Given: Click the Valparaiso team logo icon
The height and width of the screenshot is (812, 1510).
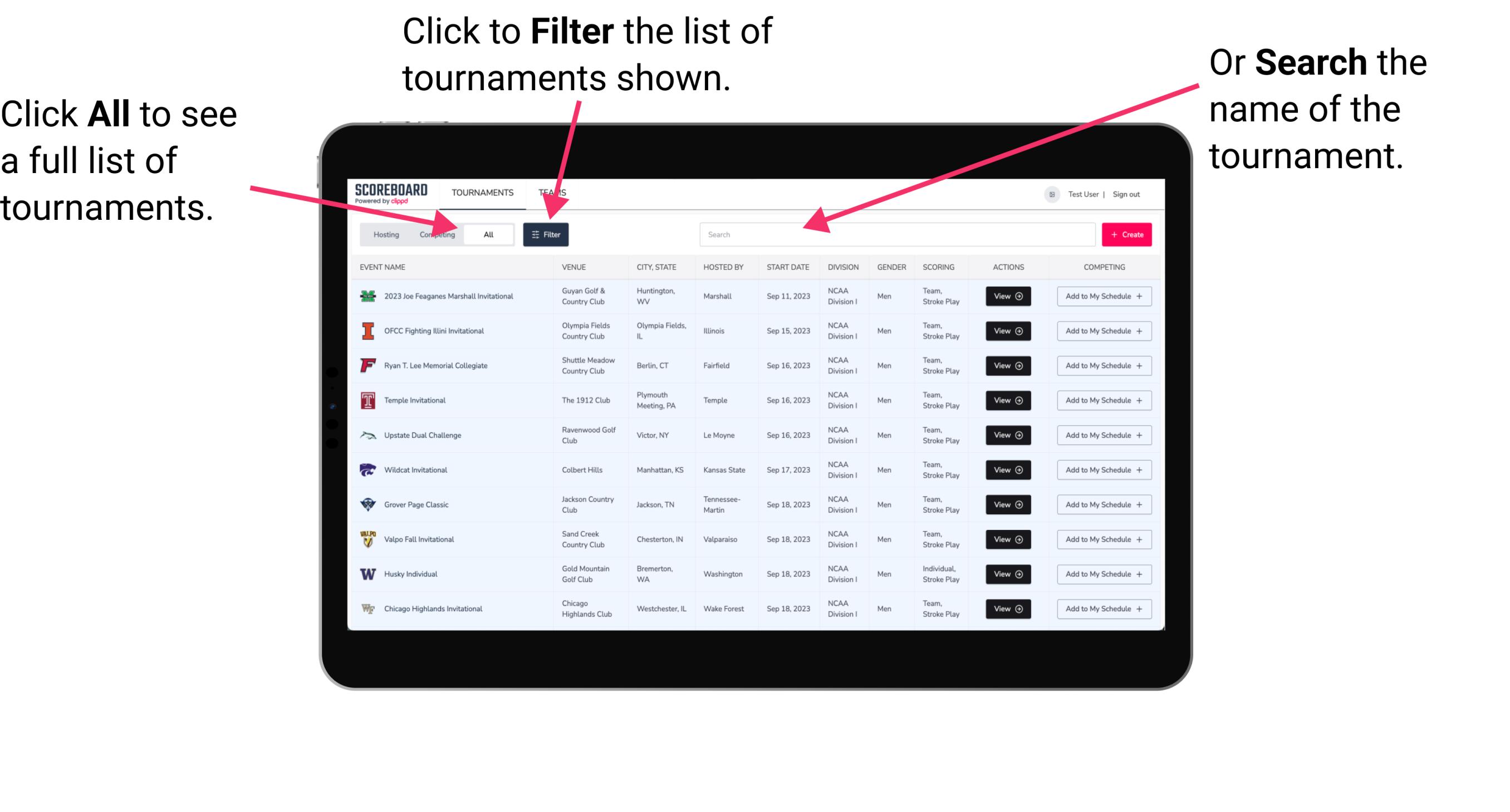Looking at the screenshot, I should click(368, 539).
